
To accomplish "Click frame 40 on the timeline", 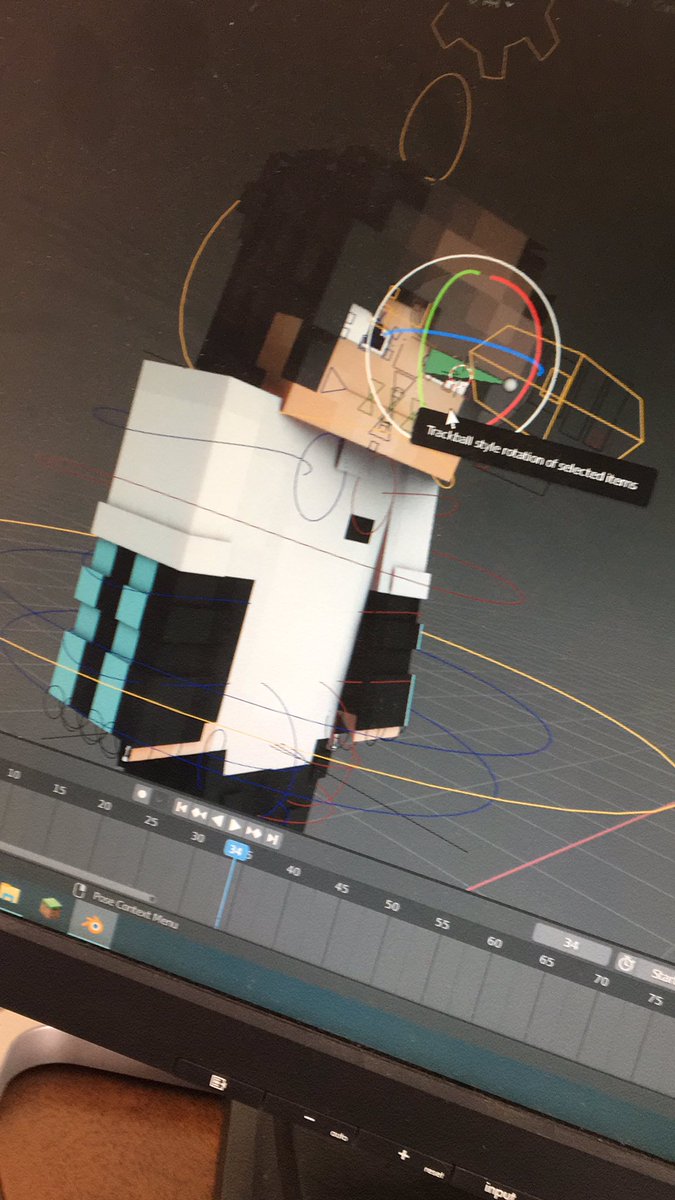I will 293,871.
